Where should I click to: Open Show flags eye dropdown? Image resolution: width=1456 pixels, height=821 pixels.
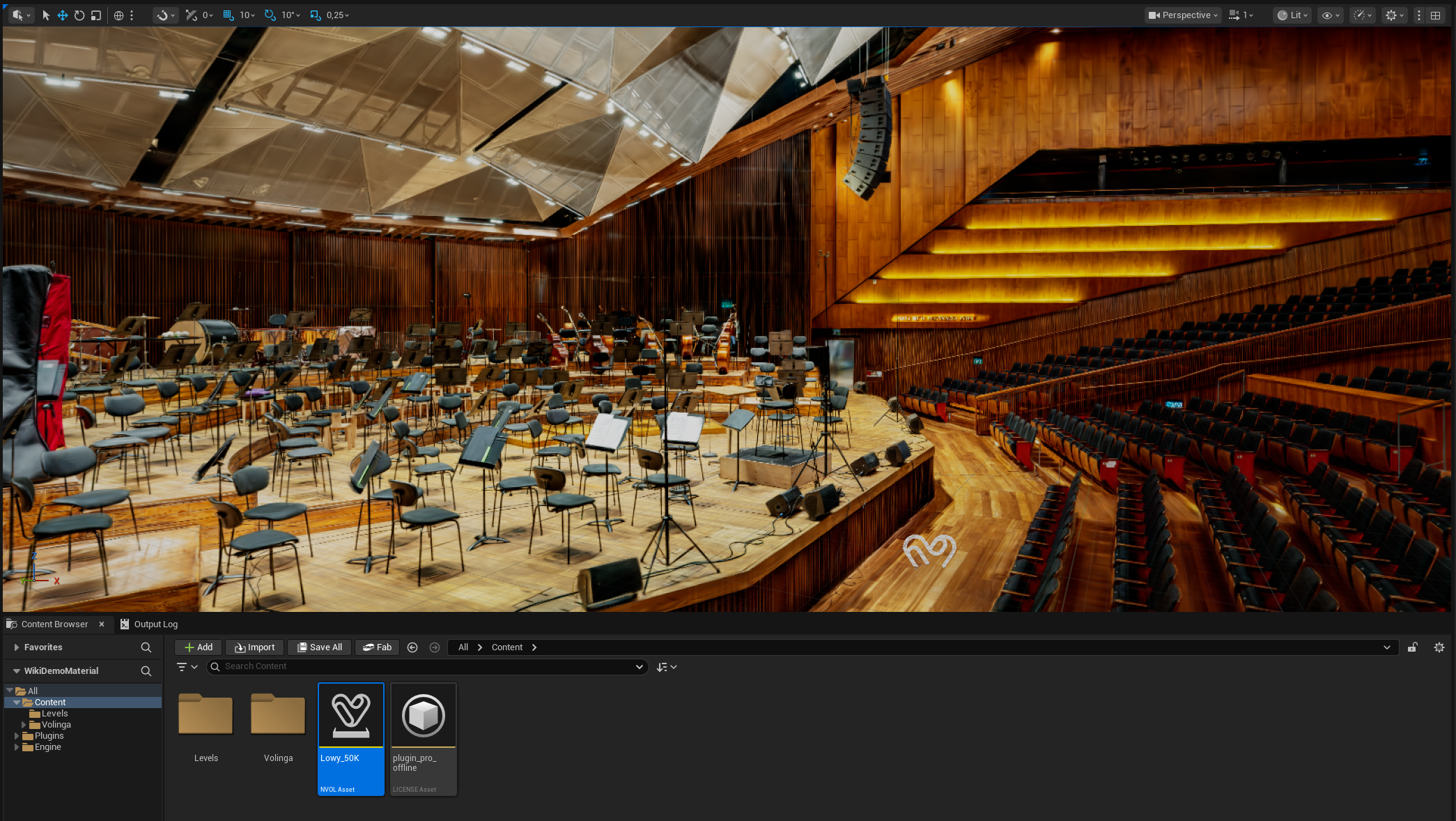tap(1331, 15)
